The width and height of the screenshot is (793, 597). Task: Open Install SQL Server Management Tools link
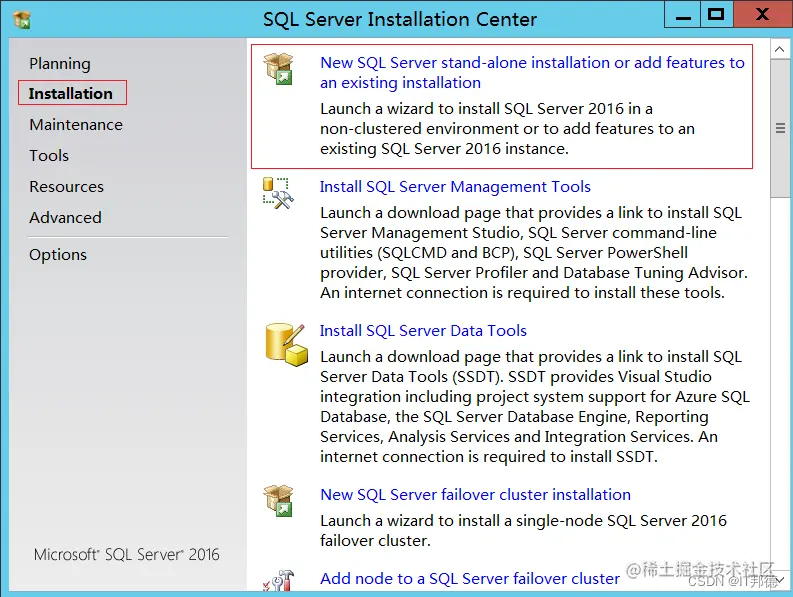coord(455,187)
